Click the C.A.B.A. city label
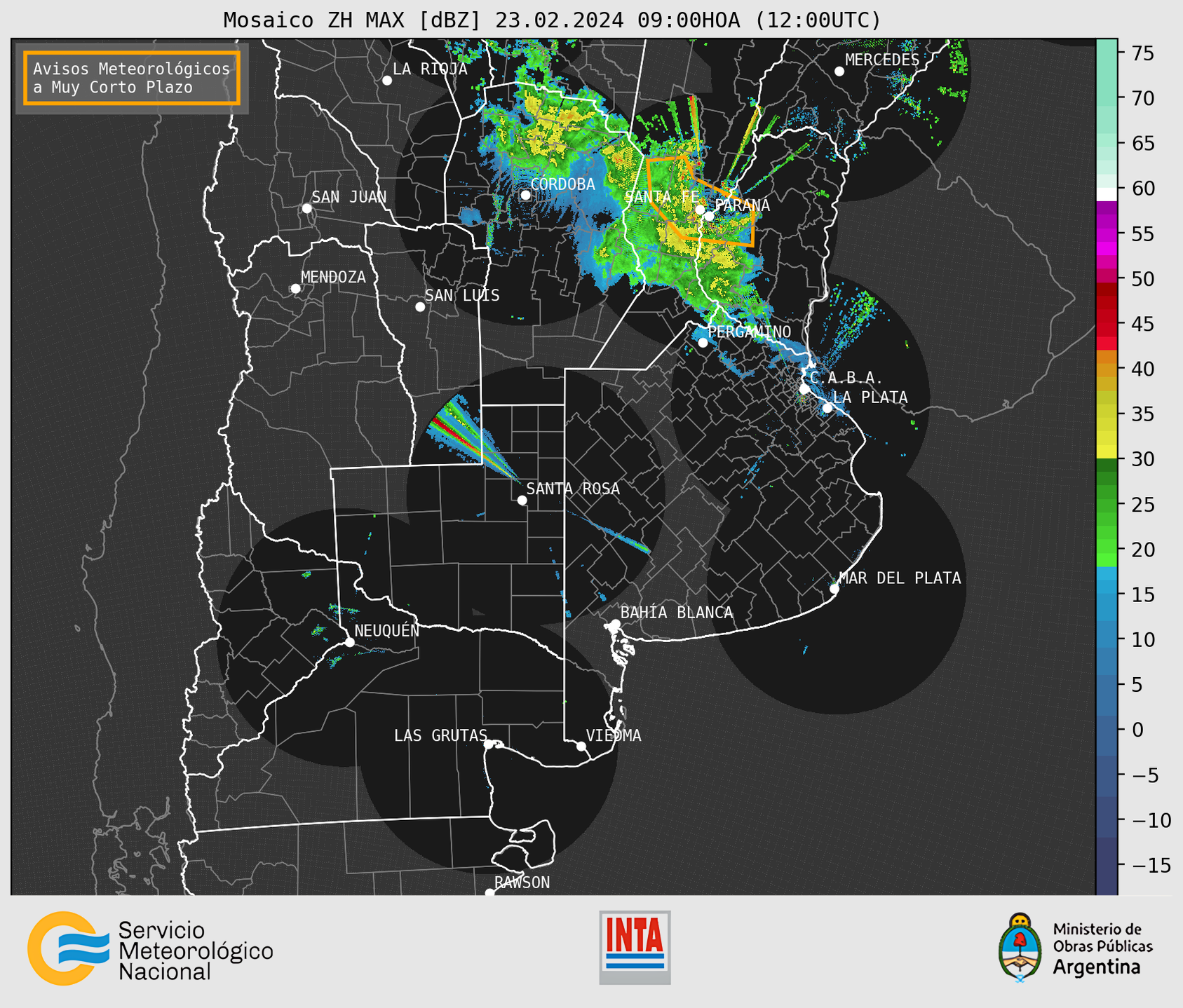Screen dimensions: 1183x1008 tap(846, 378)
